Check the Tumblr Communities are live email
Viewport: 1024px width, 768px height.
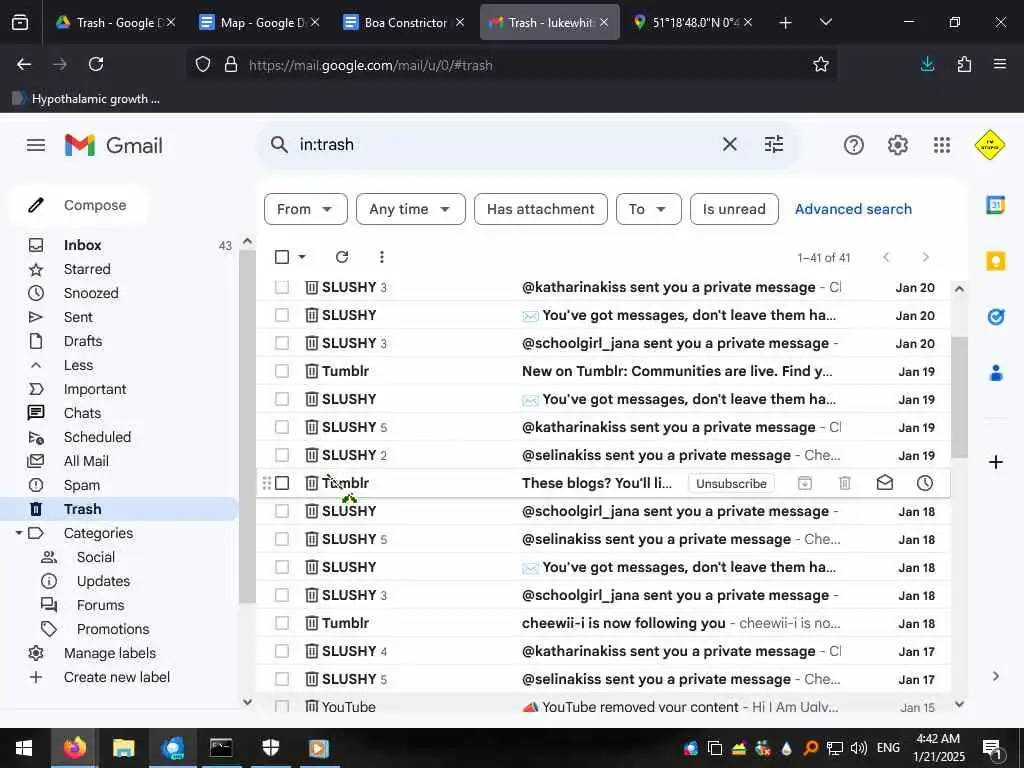click(x=281, y=371)
